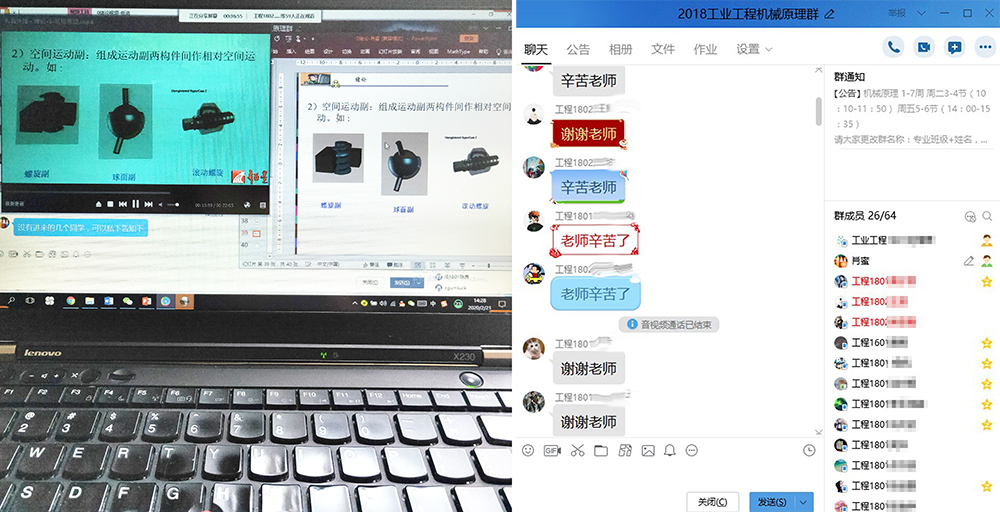Switch to the 聊天 tab

pos(536,49)
